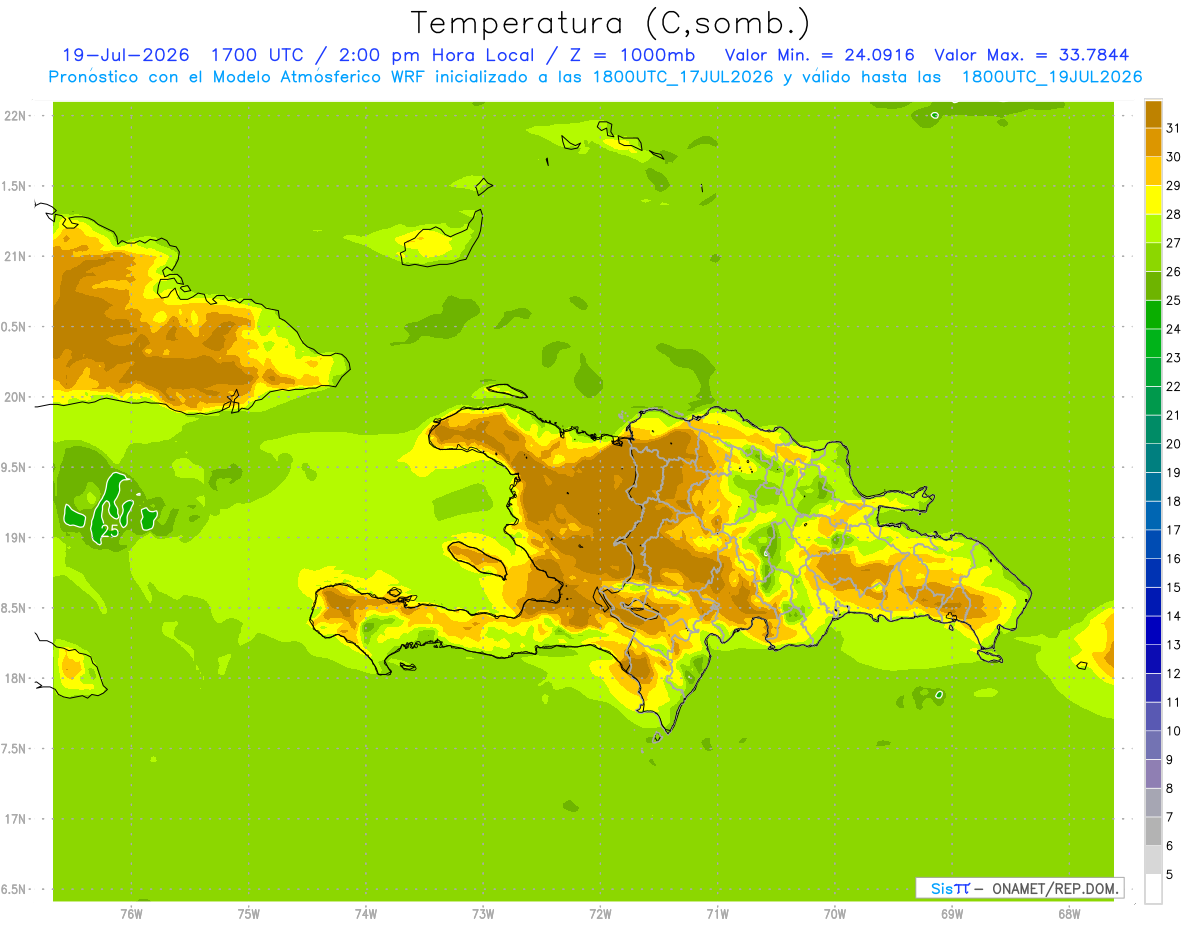Click the "75W" longitude axis label
This screenshot has height=927, width=1200.
point(248,913)
